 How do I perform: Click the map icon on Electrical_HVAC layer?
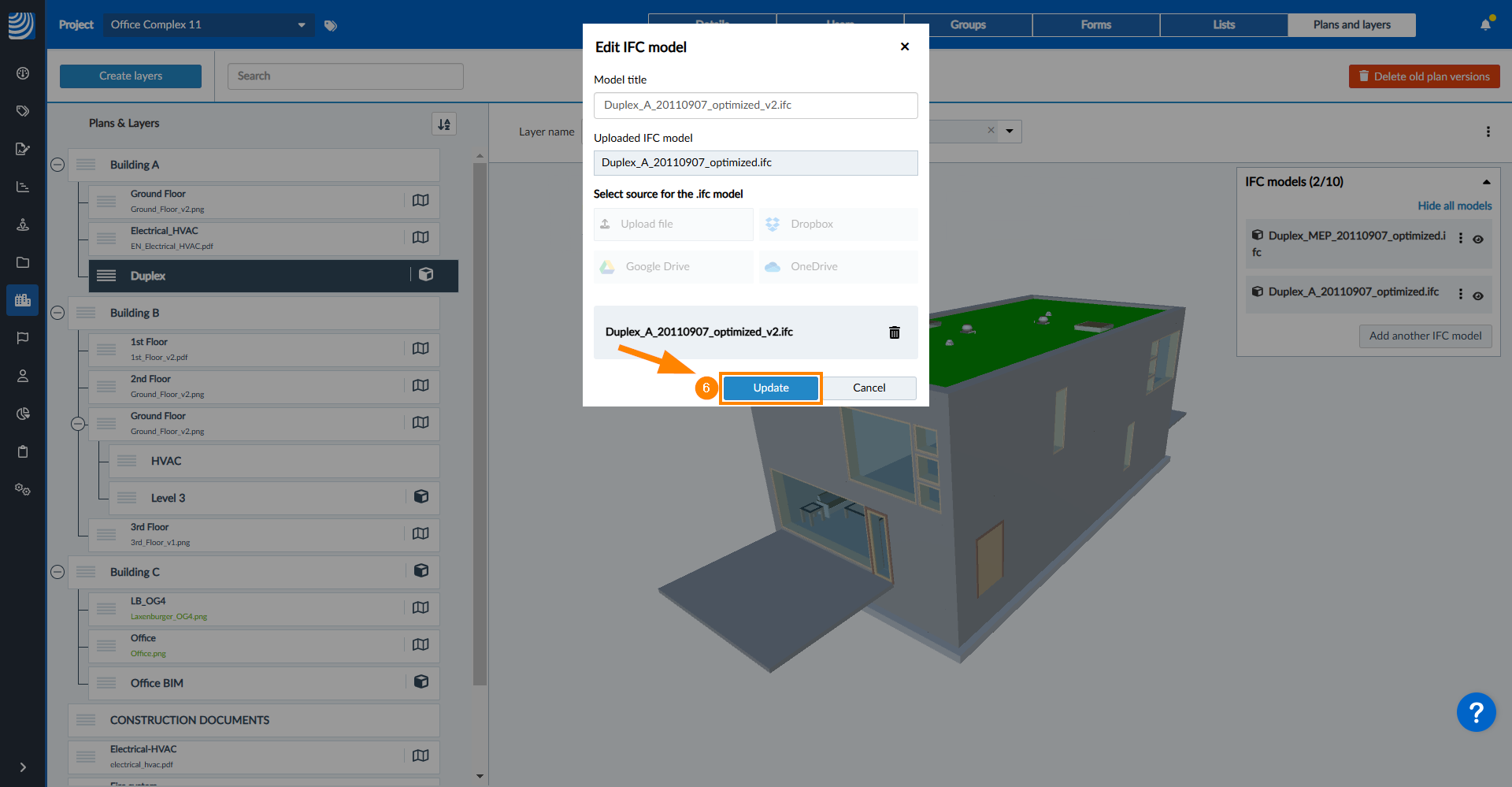coord(421,237)
